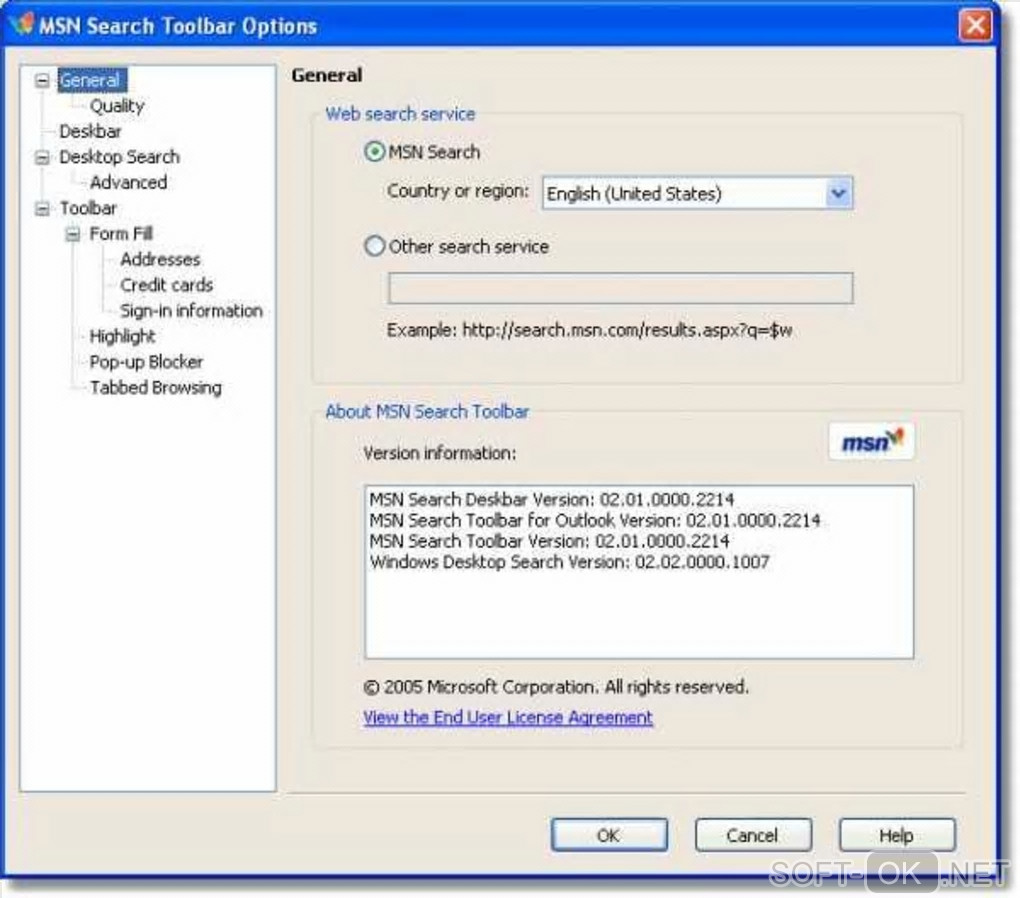
Task: Open Sign-in information settings
Action: [x=191, y=310]
